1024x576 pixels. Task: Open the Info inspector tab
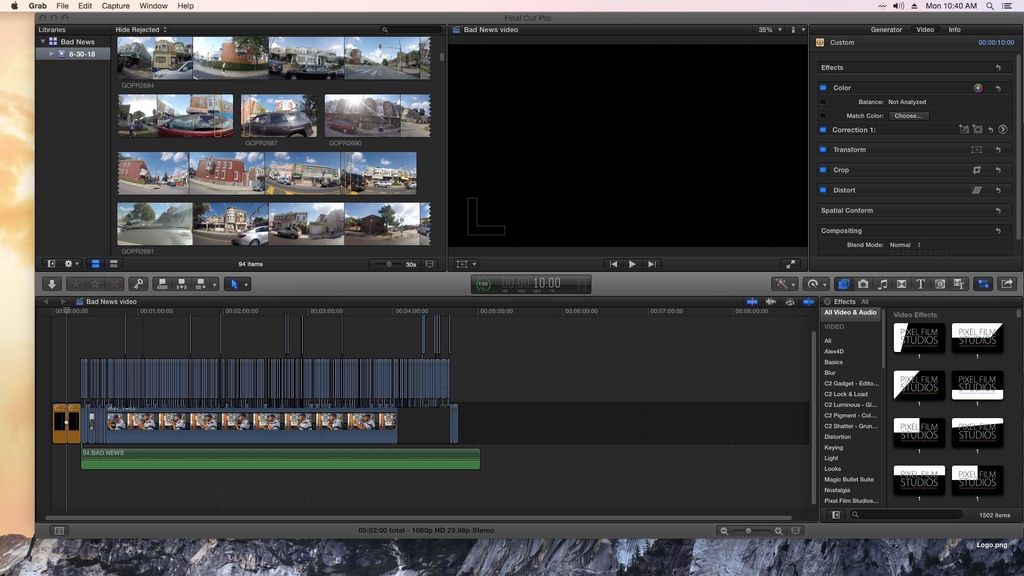point(954,29)
